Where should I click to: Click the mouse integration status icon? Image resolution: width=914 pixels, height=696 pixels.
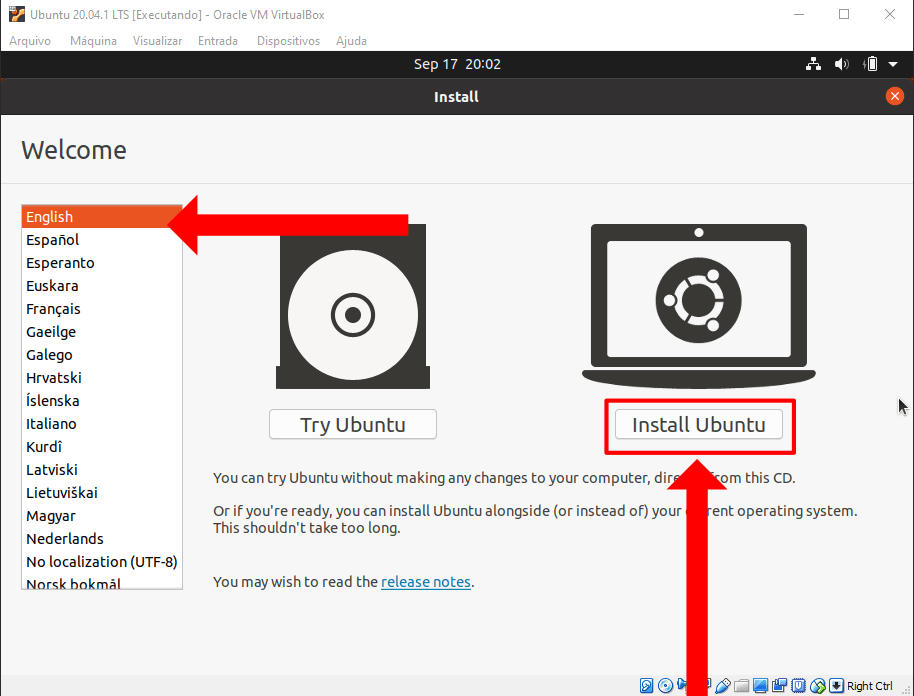coord(818,686)
